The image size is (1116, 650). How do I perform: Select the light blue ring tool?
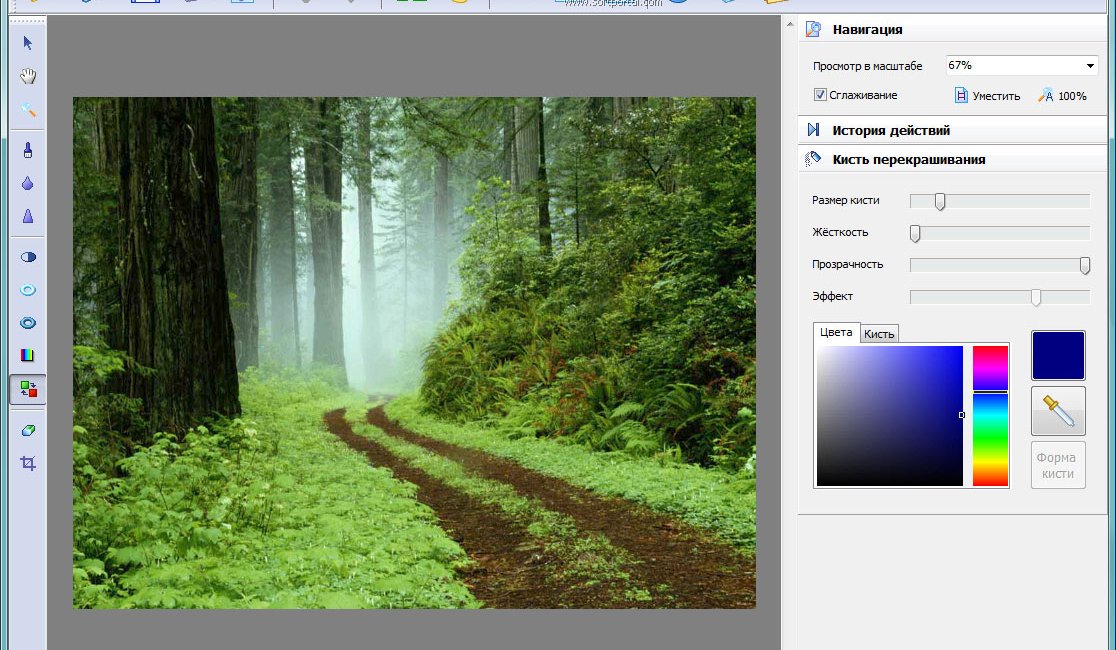[28, 290]
